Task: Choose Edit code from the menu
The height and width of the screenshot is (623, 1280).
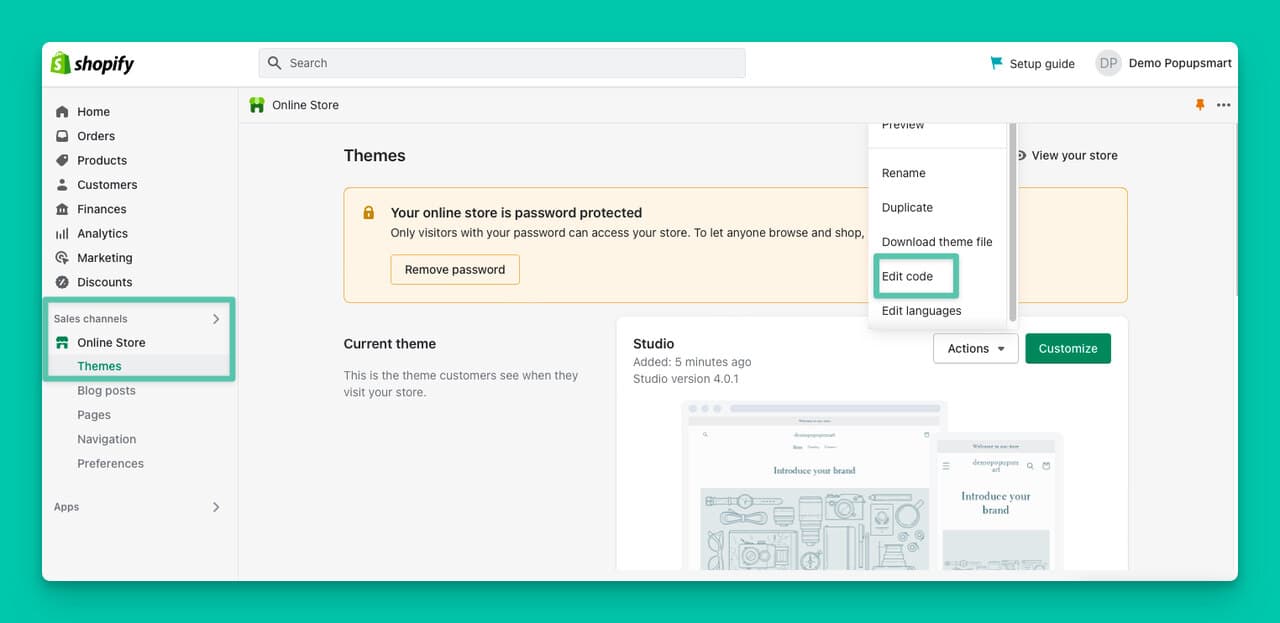Action: coord(907,276)
